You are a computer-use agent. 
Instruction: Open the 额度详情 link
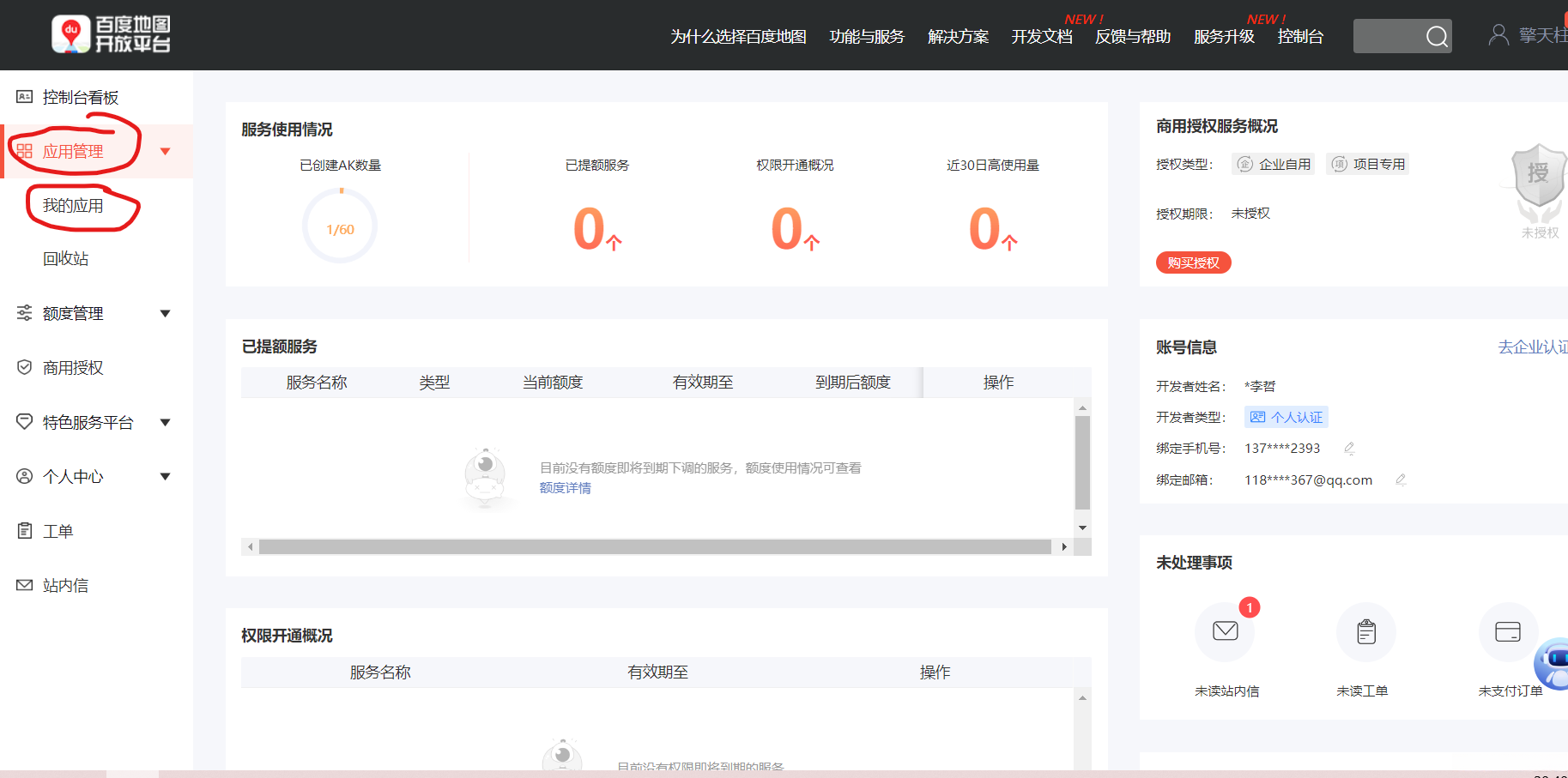pyautogui.click(x=565, y=487)
